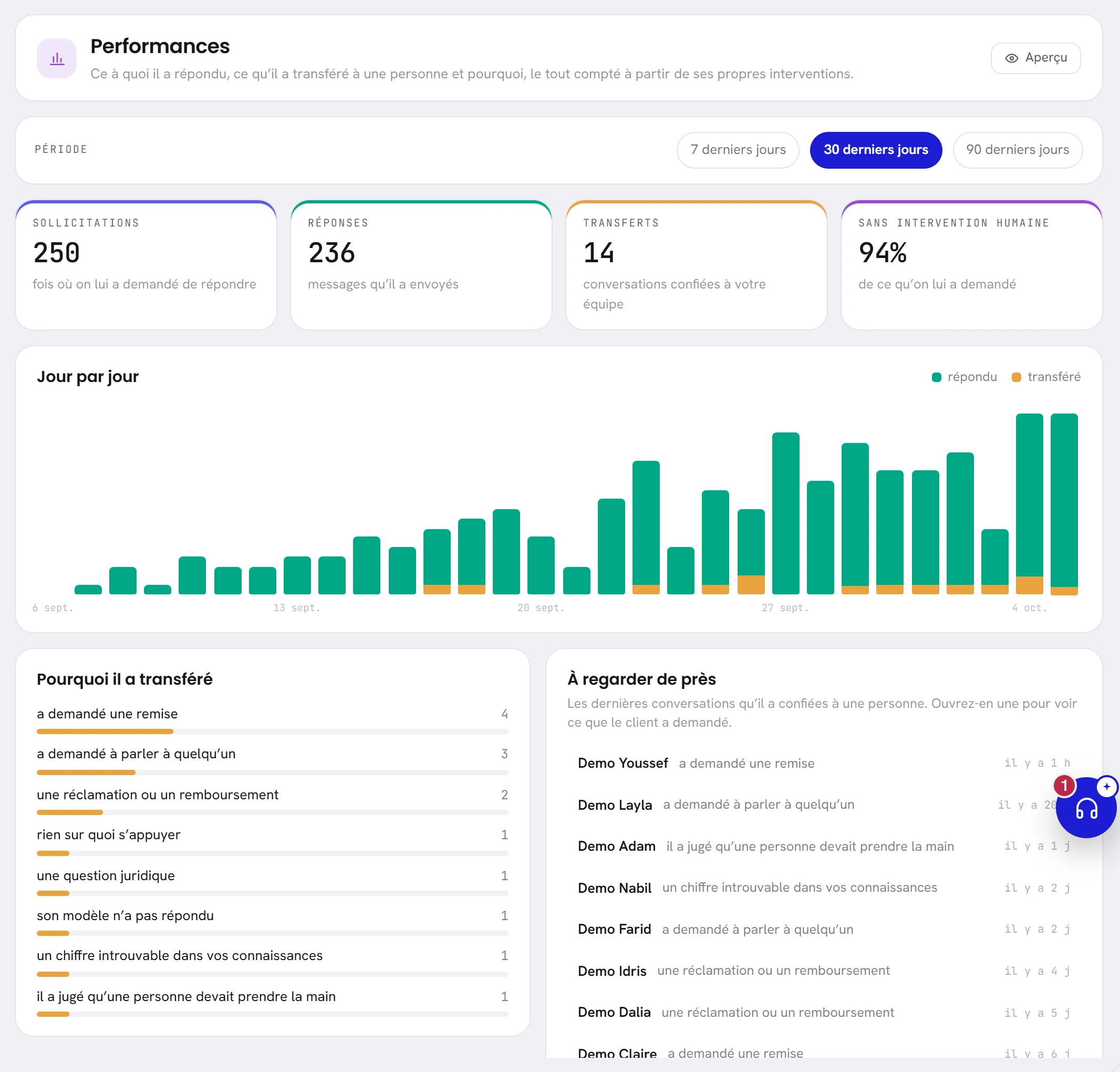The height and width of the screenshot is (1072, 1120).
Task: Open Demo Dalia conversation row
Action: (824, 1013)
